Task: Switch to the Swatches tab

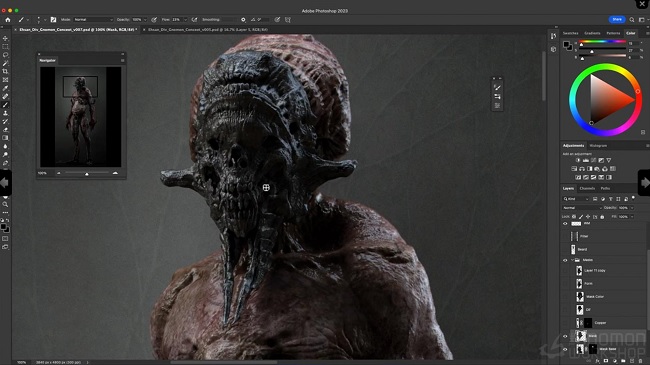Action: tap(570, 33)
